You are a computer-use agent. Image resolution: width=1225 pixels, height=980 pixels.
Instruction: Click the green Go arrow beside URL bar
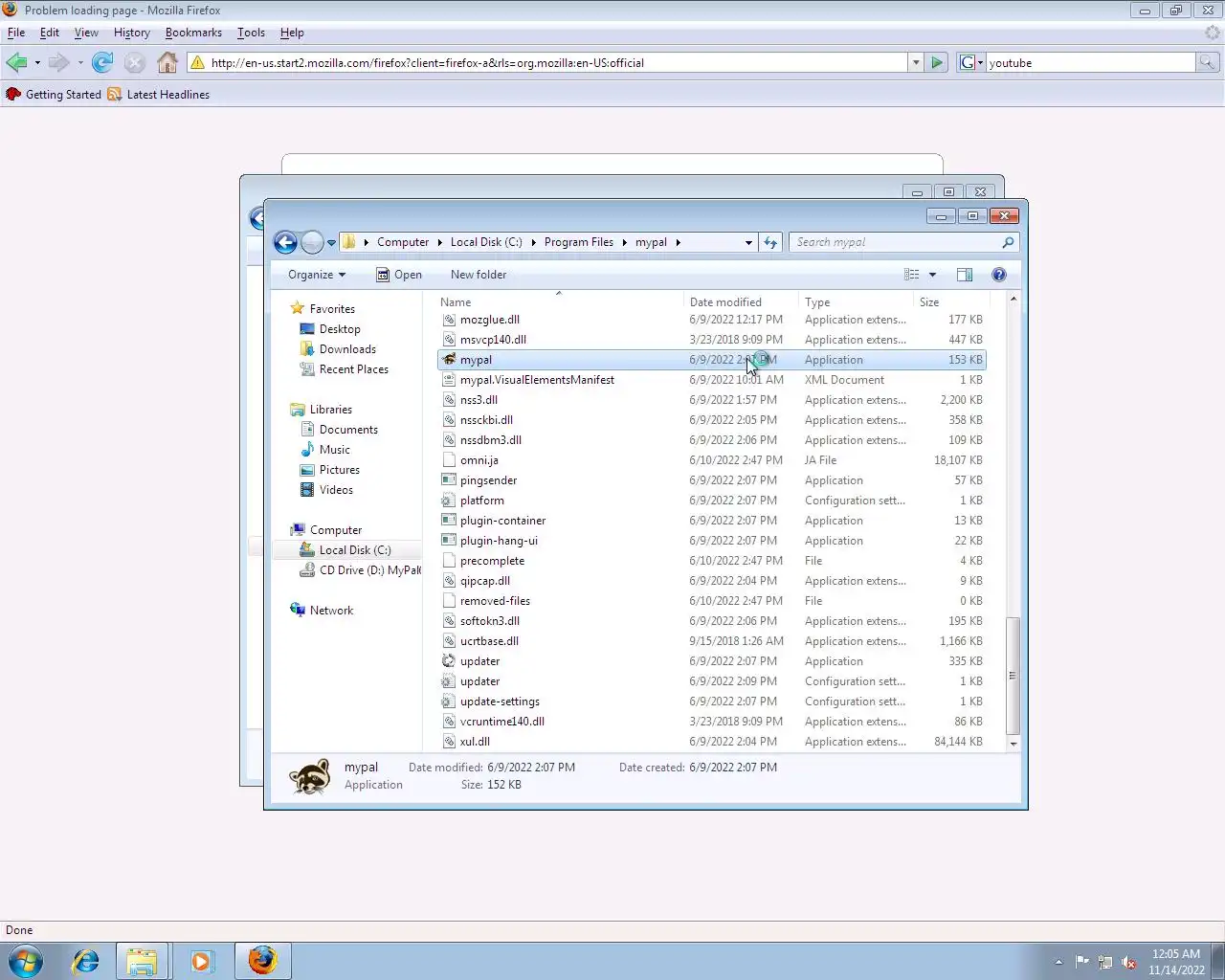coord(937,63)
